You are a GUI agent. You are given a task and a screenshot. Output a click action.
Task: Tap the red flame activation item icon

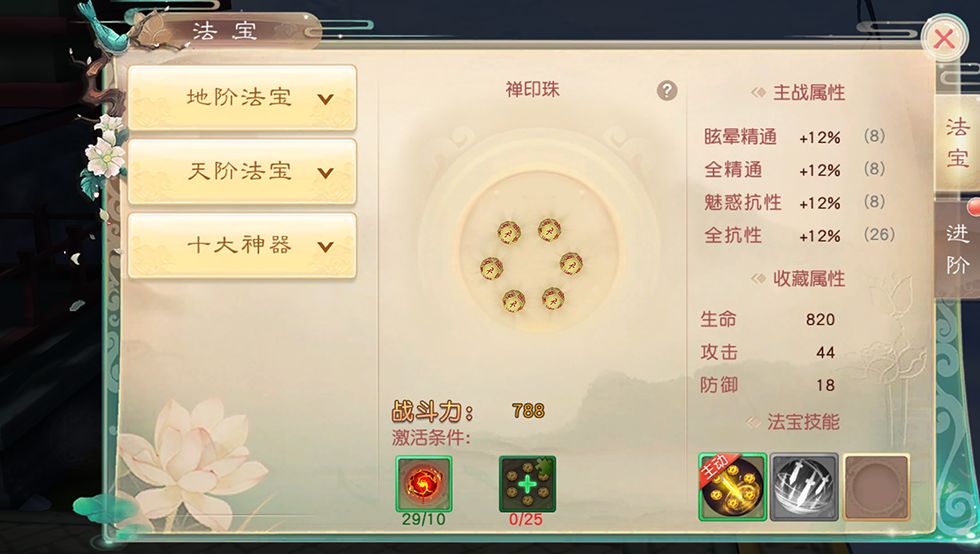tap(424, 484)
